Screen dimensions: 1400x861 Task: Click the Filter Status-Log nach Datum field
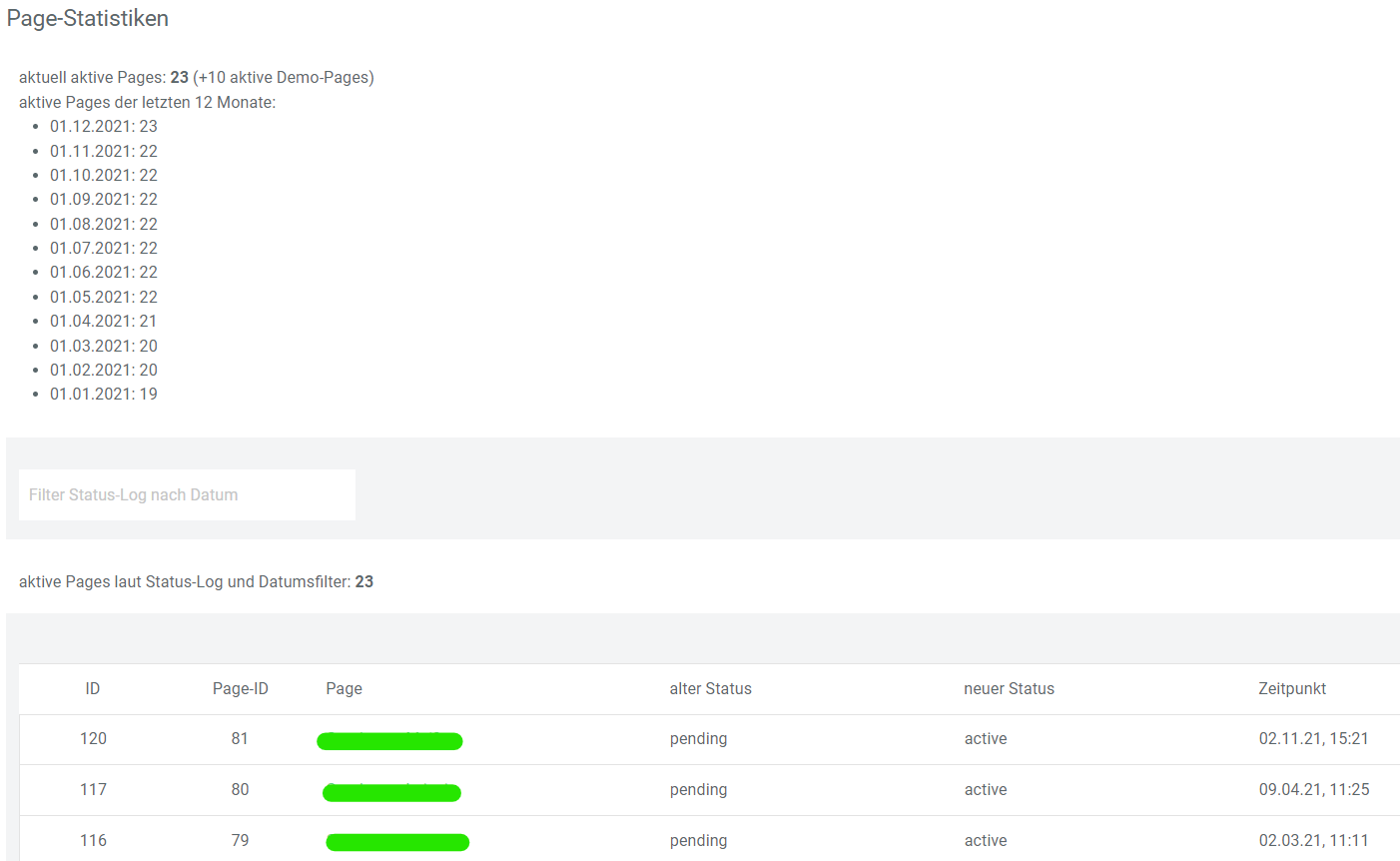187,494
